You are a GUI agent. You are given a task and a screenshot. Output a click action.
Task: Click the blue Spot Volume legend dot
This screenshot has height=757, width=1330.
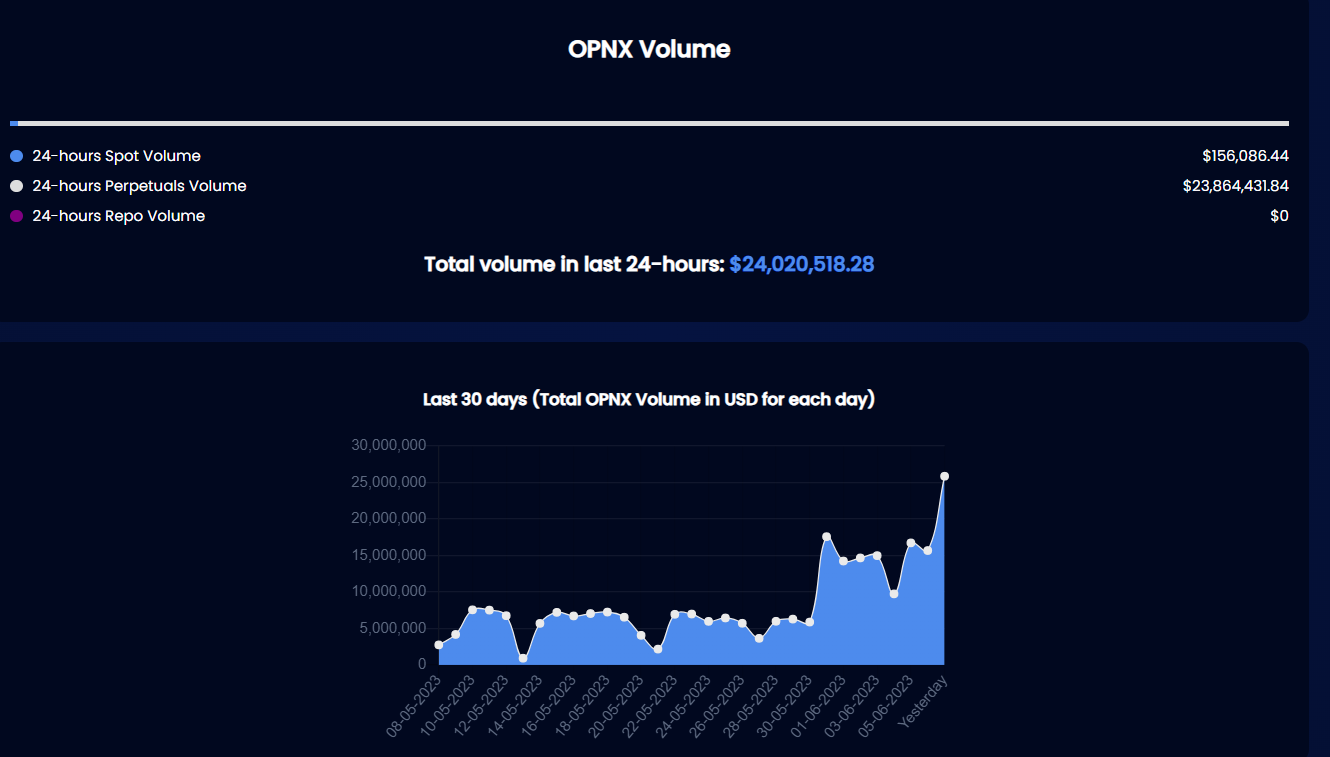tap(16, 156)
